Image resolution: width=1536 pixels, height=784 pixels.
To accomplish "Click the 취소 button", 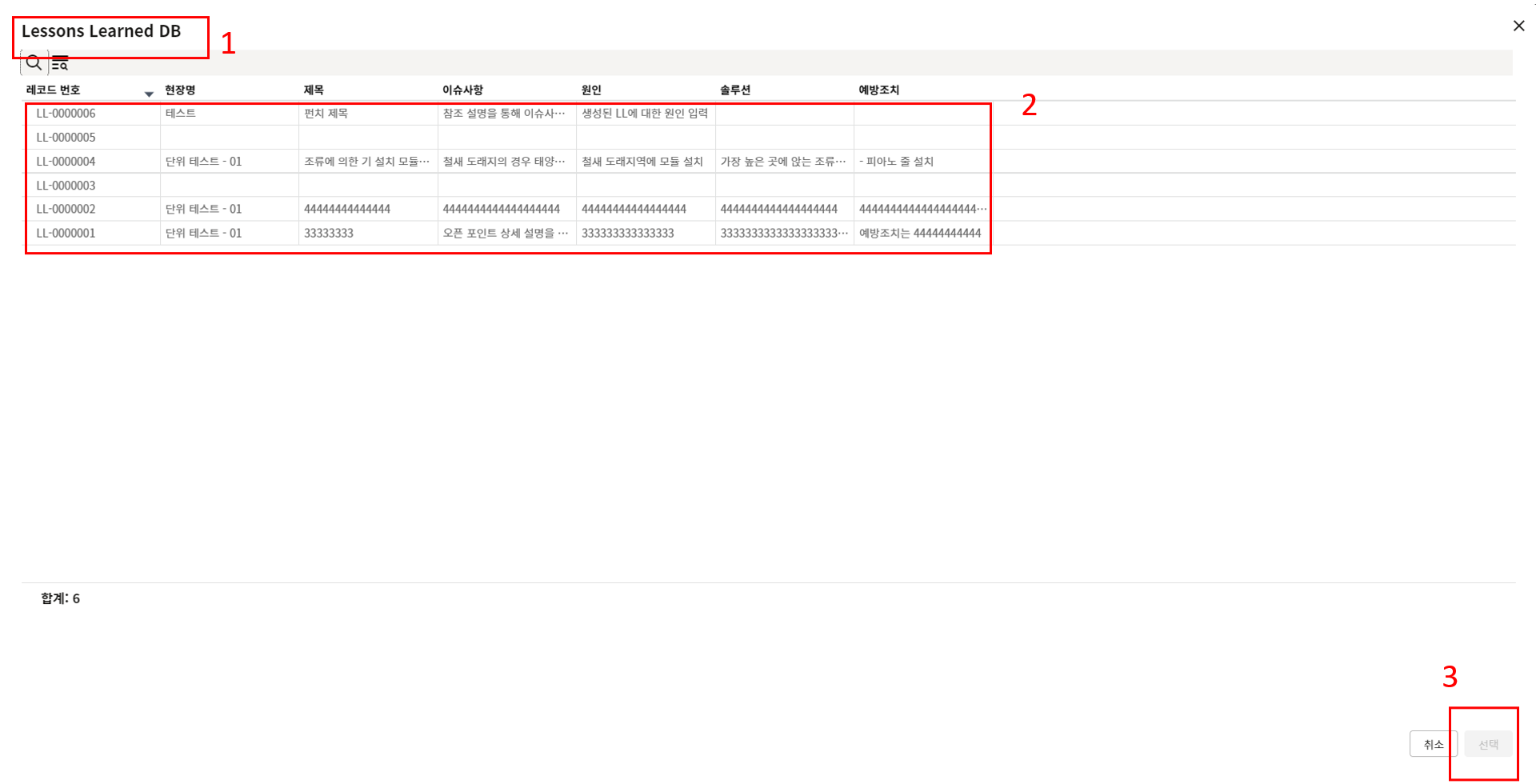I will coord(1433,744).
